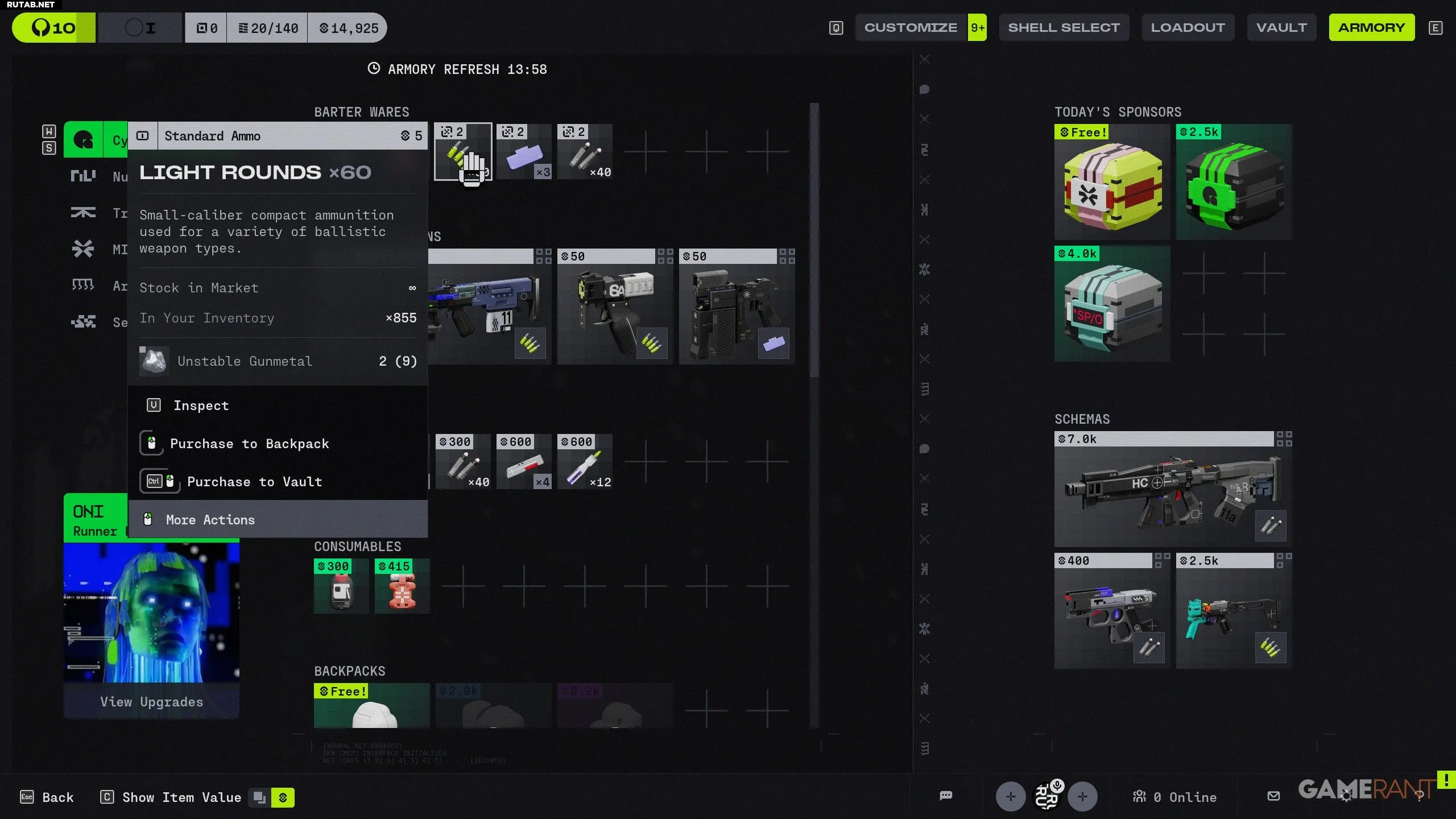Viewport: 1456px width, 819px height.
Task: Choose Purchase to Backpack option
Action: [249, 444]
